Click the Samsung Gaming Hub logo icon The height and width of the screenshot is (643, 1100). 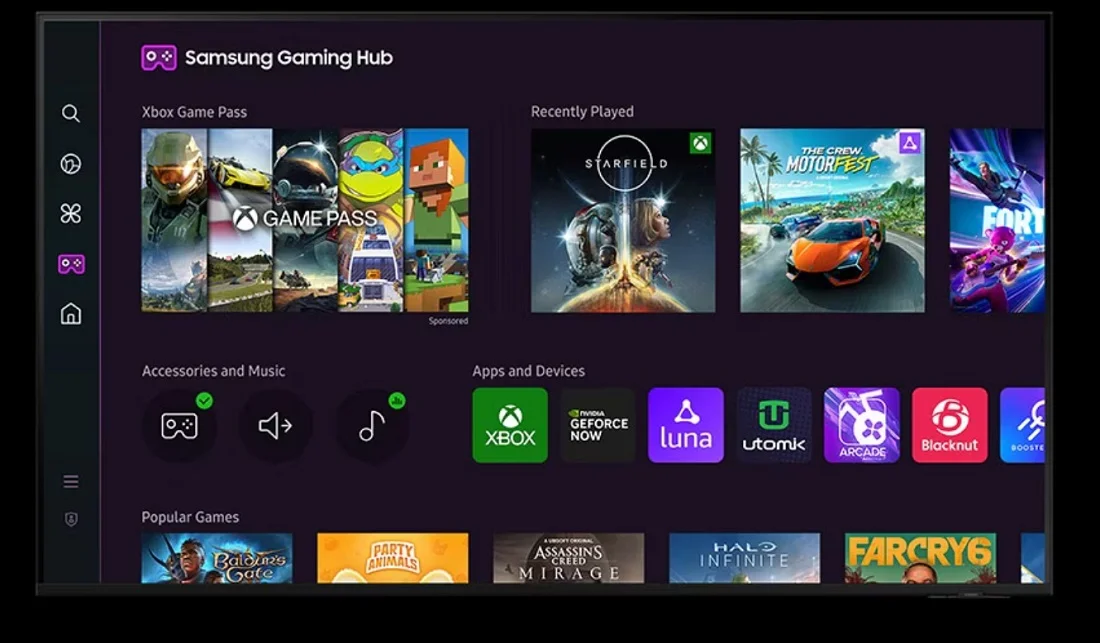(159, 57)
